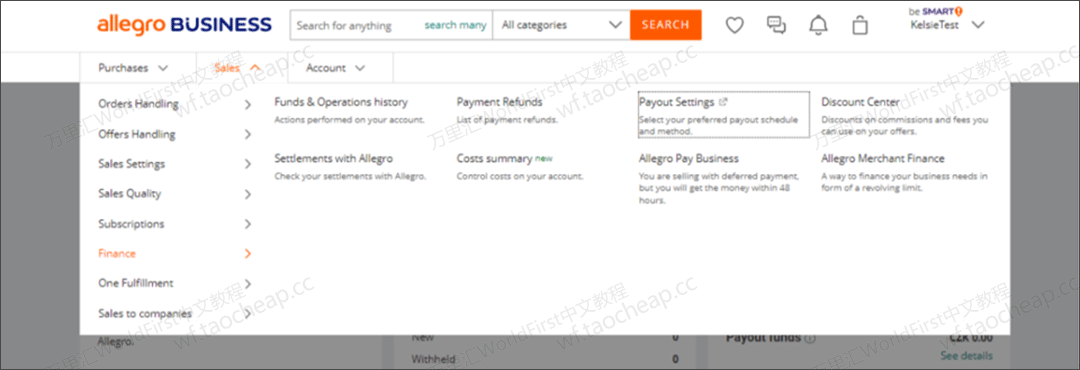Expand One Fulfillment submenu arrow
The height and width of the screenshot is (370, 1080).
pos(248,283)
